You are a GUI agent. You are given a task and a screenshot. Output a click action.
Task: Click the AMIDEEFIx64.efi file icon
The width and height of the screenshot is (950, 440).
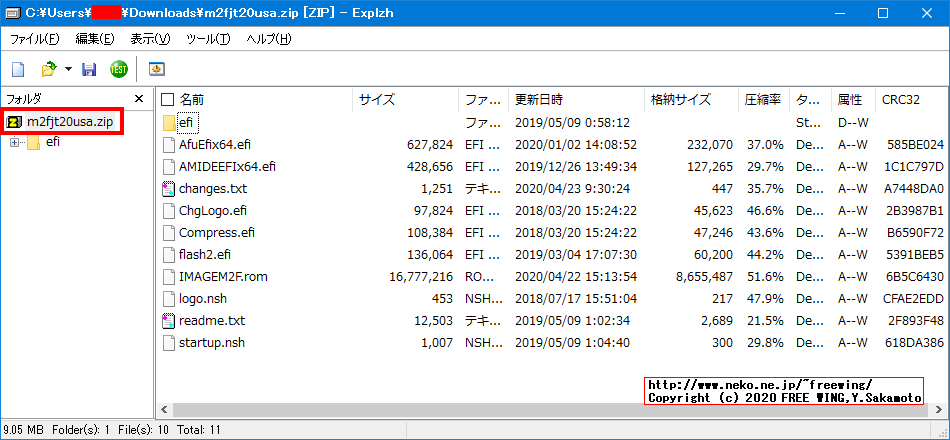click(169, 167)
